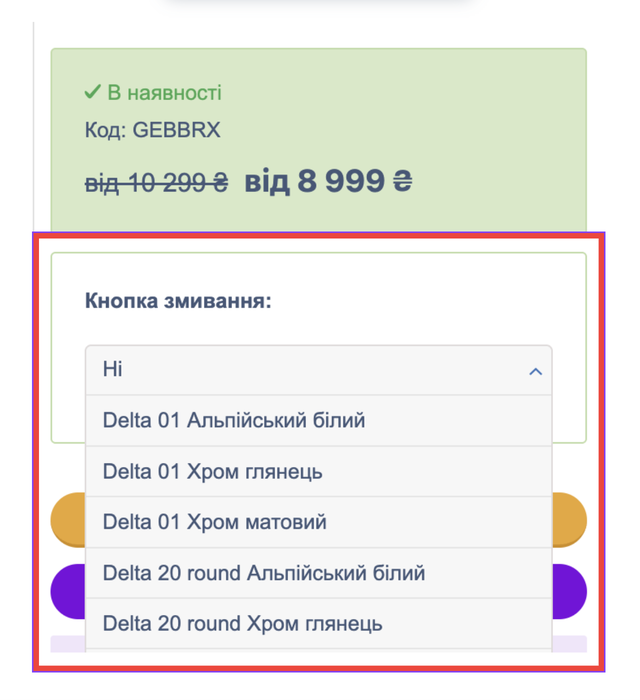The width and height of the screenshot is (640, 700).
Task: Click the В наявності status text
Action: (164, 92)
